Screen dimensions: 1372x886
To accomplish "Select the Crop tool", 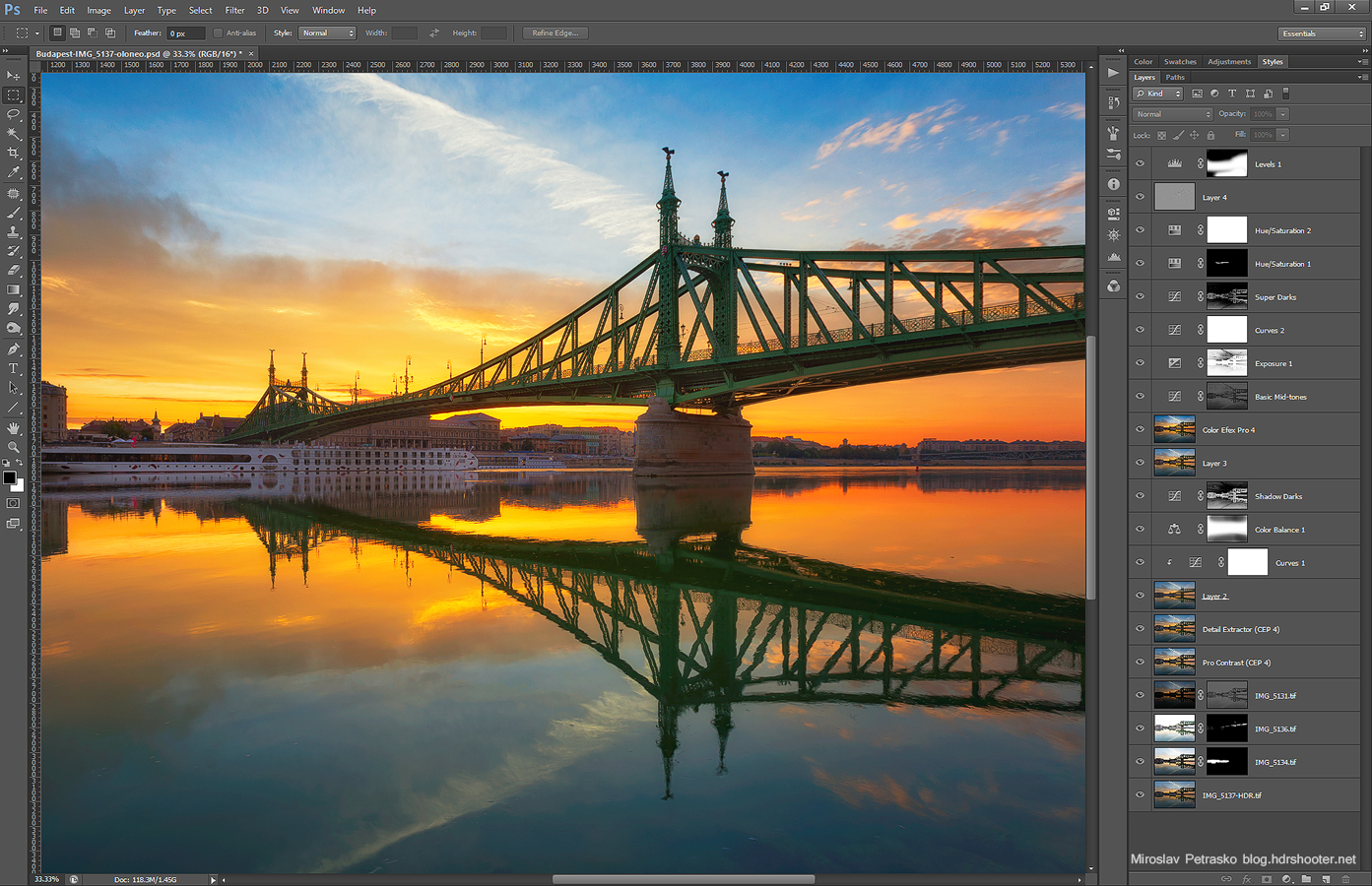I will coord(14,154).
